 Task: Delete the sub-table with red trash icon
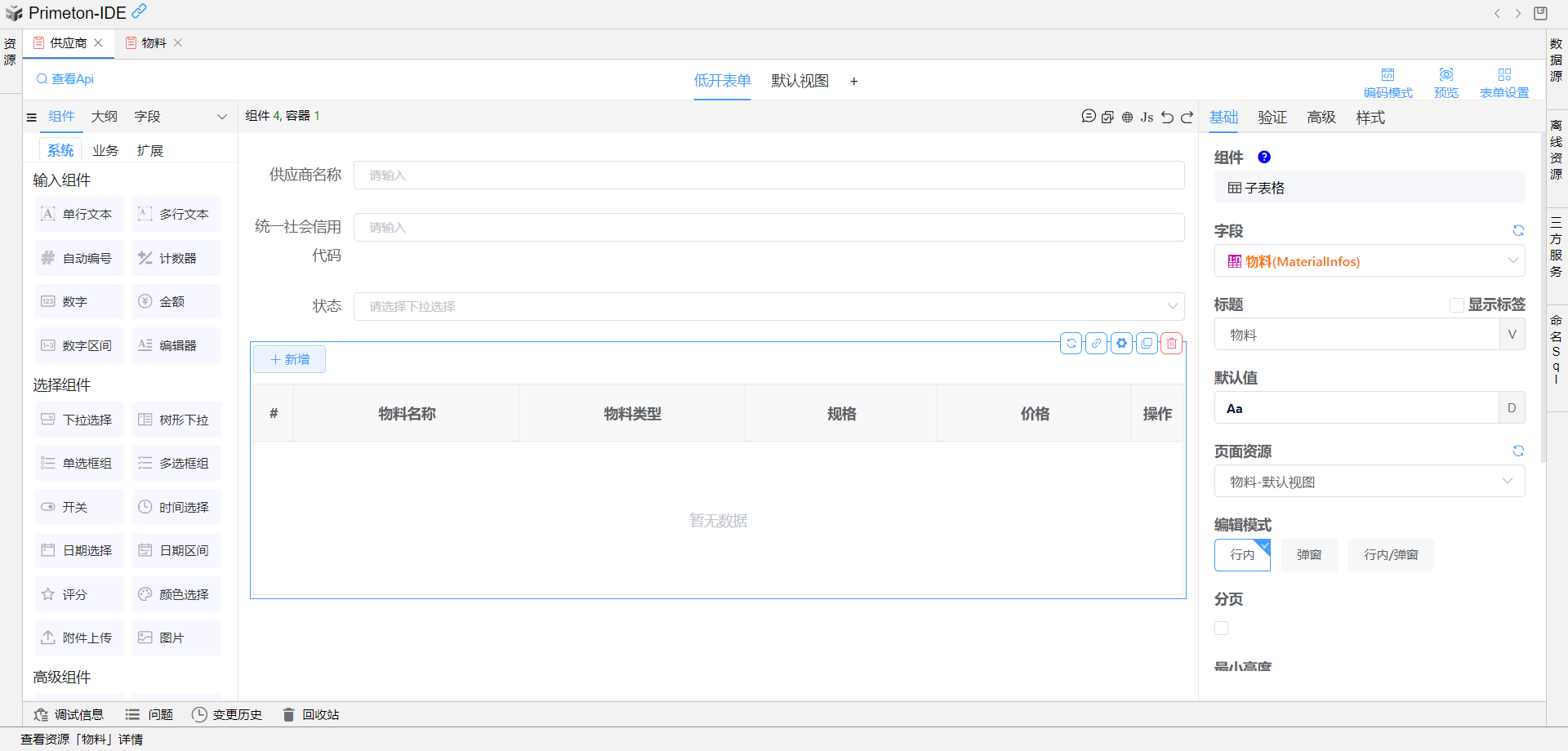1172,344
